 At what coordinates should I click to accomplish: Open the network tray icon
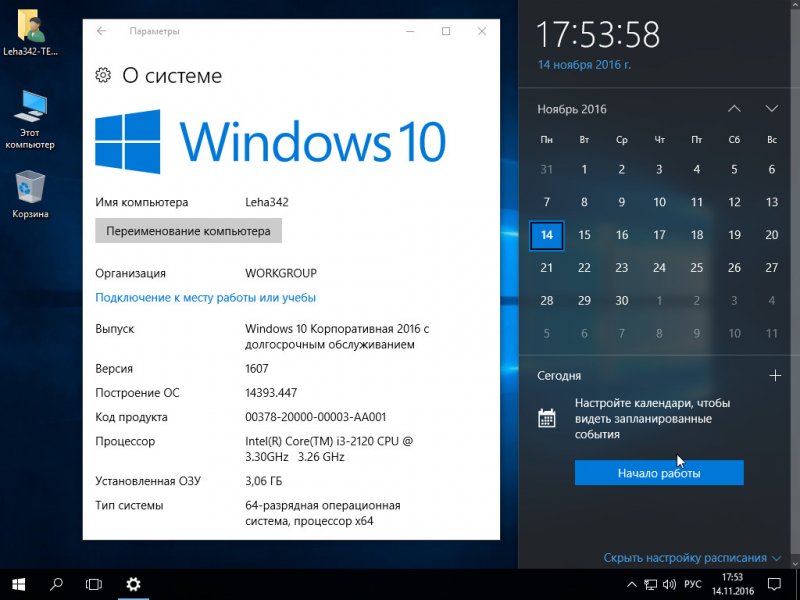651,584
